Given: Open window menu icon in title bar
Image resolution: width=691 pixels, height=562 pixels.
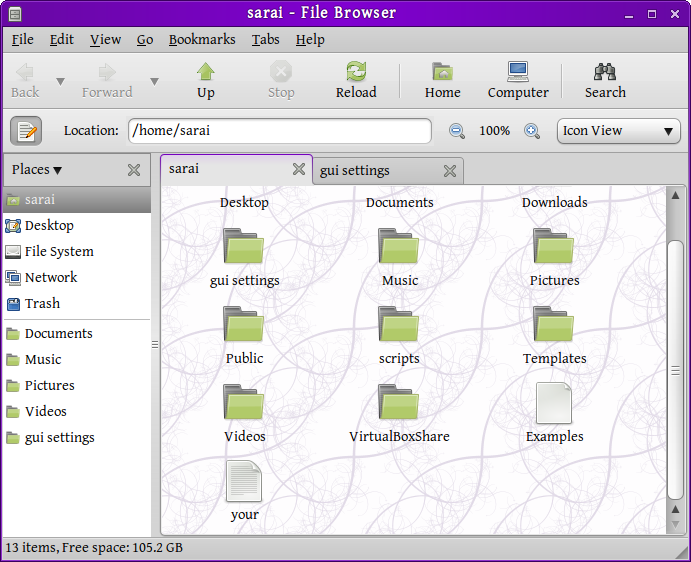Looking at the screenshot, I should coord(15,14).
